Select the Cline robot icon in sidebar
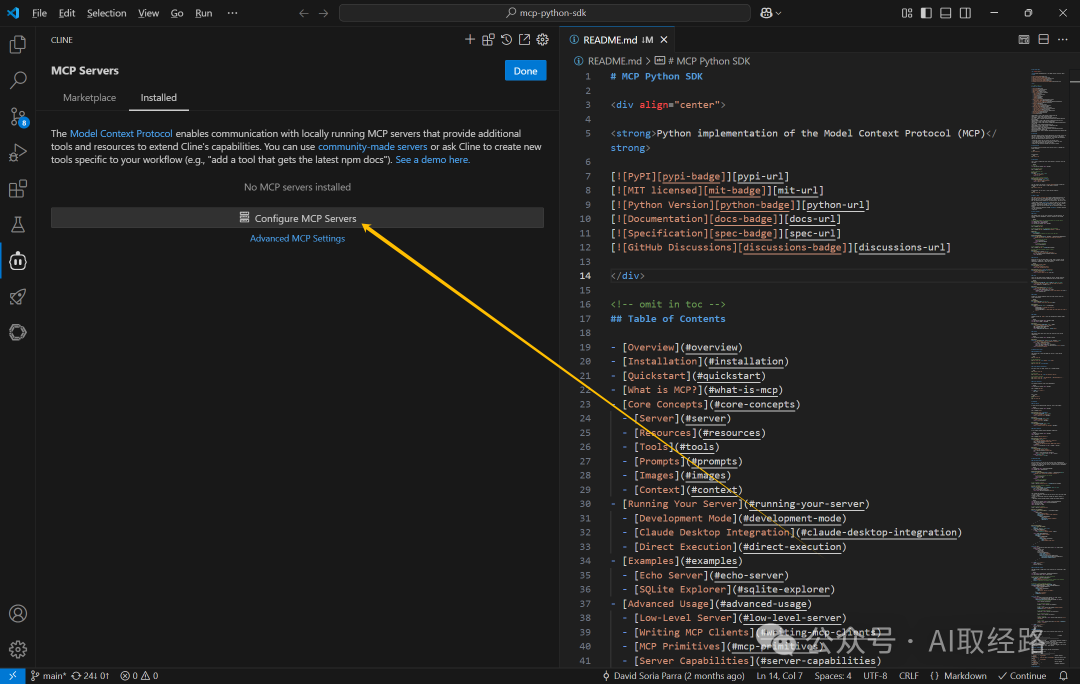This screenshot has width=1080, height=684. coord(18,261)
